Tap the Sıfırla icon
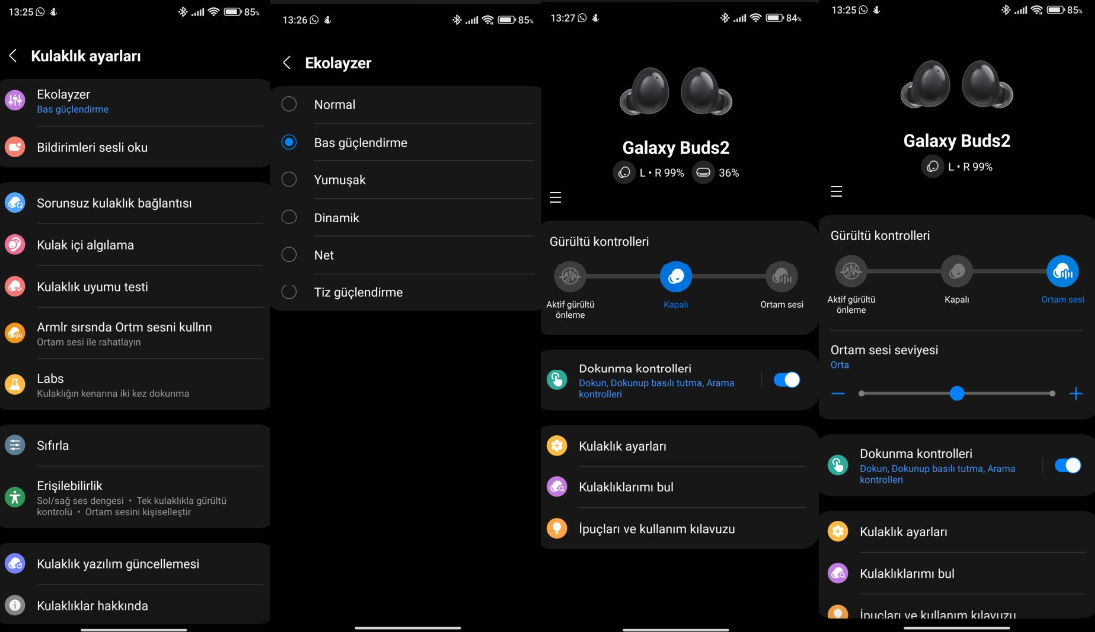 coord(15,445)
